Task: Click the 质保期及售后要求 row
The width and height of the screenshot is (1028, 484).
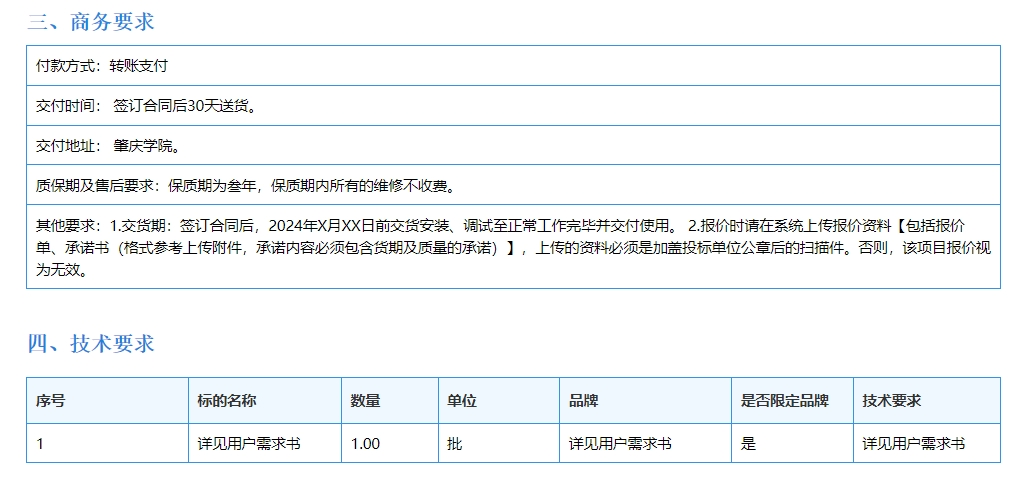Action: point(246,185)
